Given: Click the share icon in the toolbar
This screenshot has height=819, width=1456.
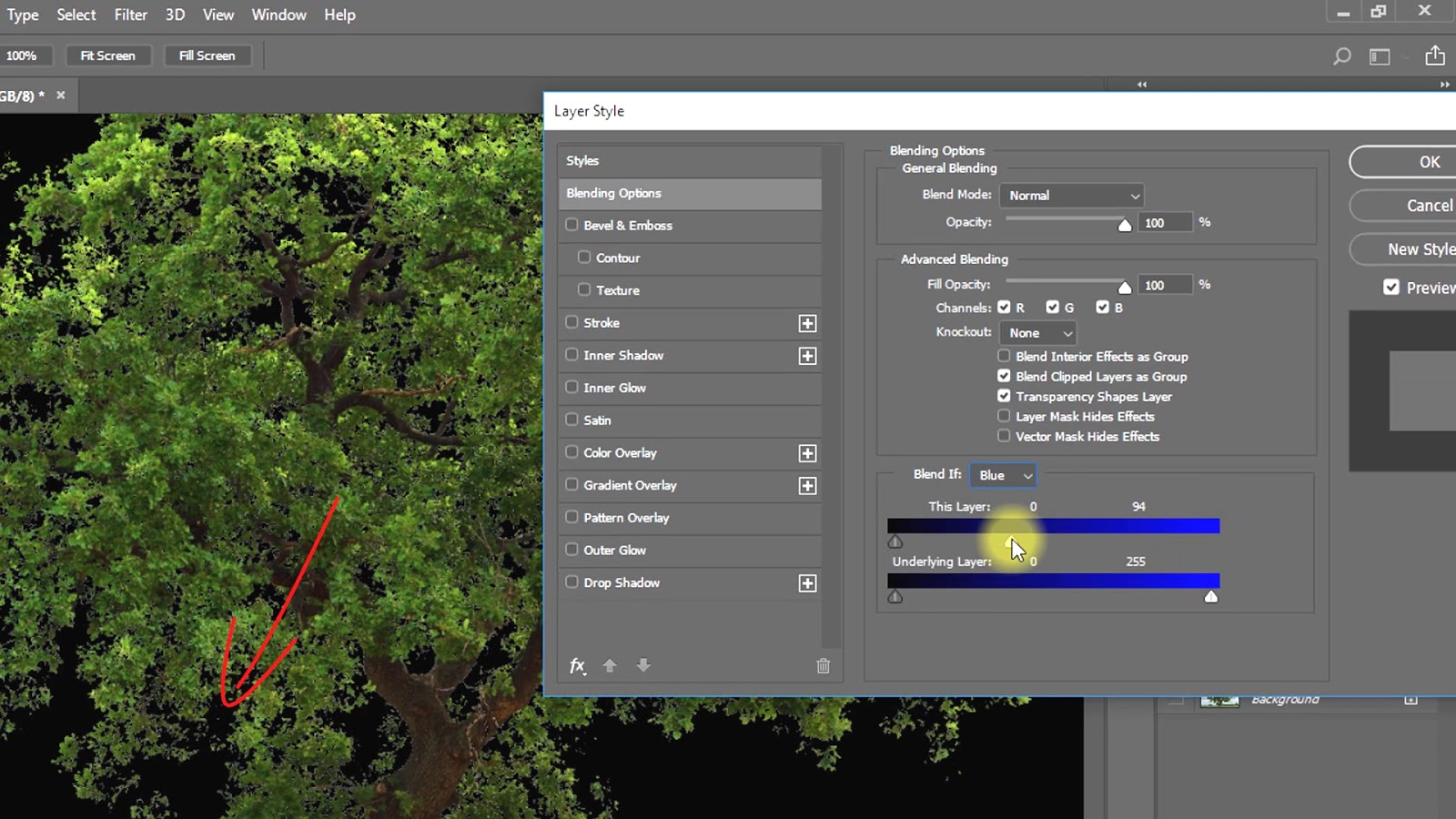Looking at the screenshot, I should (x=1436, y=56).
